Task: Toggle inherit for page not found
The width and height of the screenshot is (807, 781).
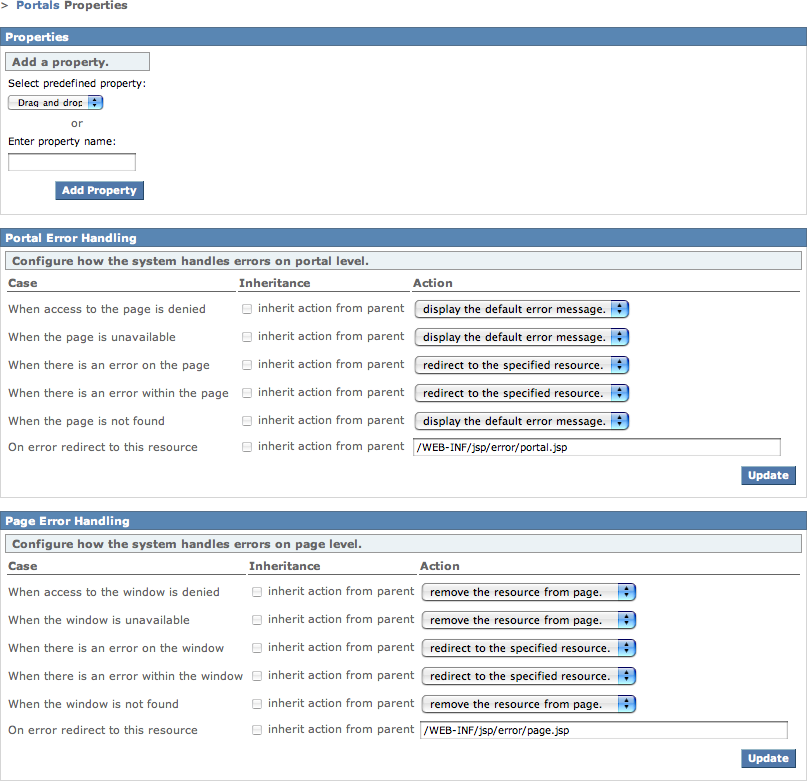Action: [x=247, y=421]
